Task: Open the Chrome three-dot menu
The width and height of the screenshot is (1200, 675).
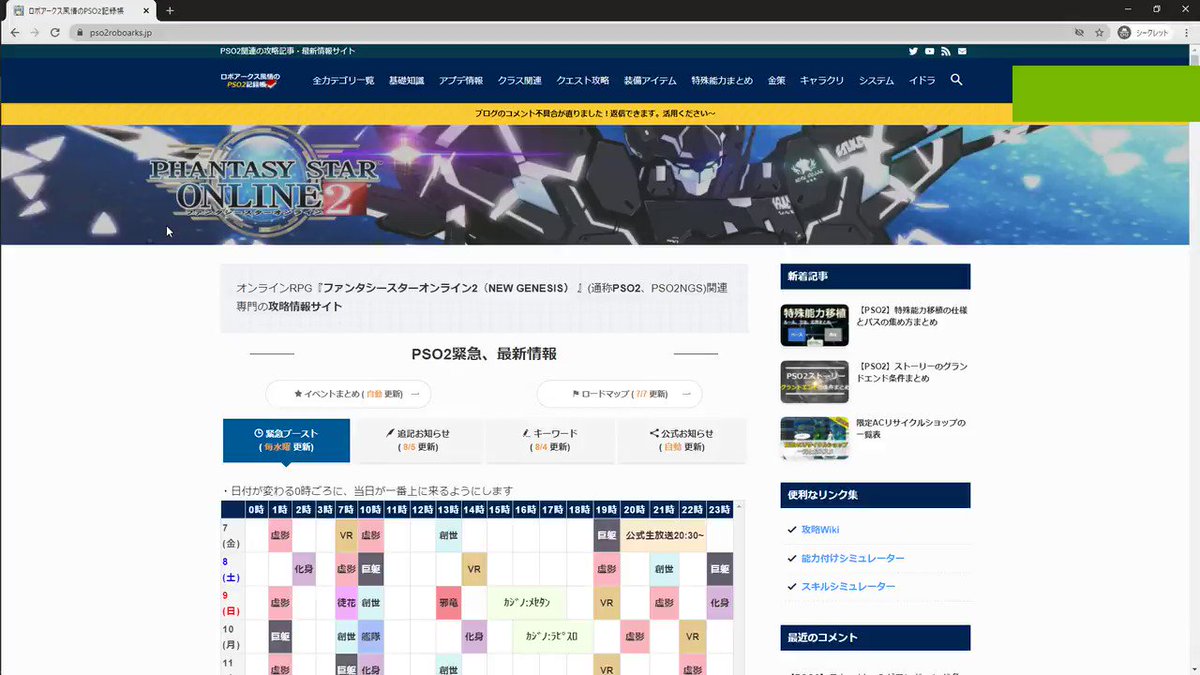Action: point(1185,32)
